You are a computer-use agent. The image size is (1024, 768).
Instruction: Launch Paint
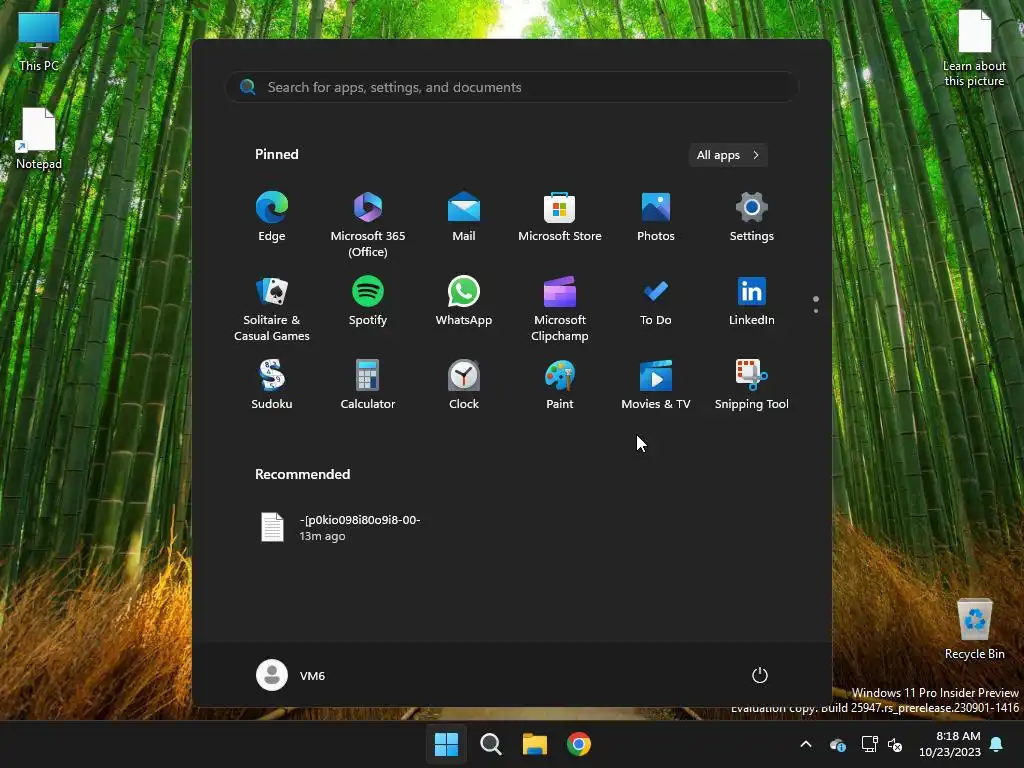(x=560, y=385)
